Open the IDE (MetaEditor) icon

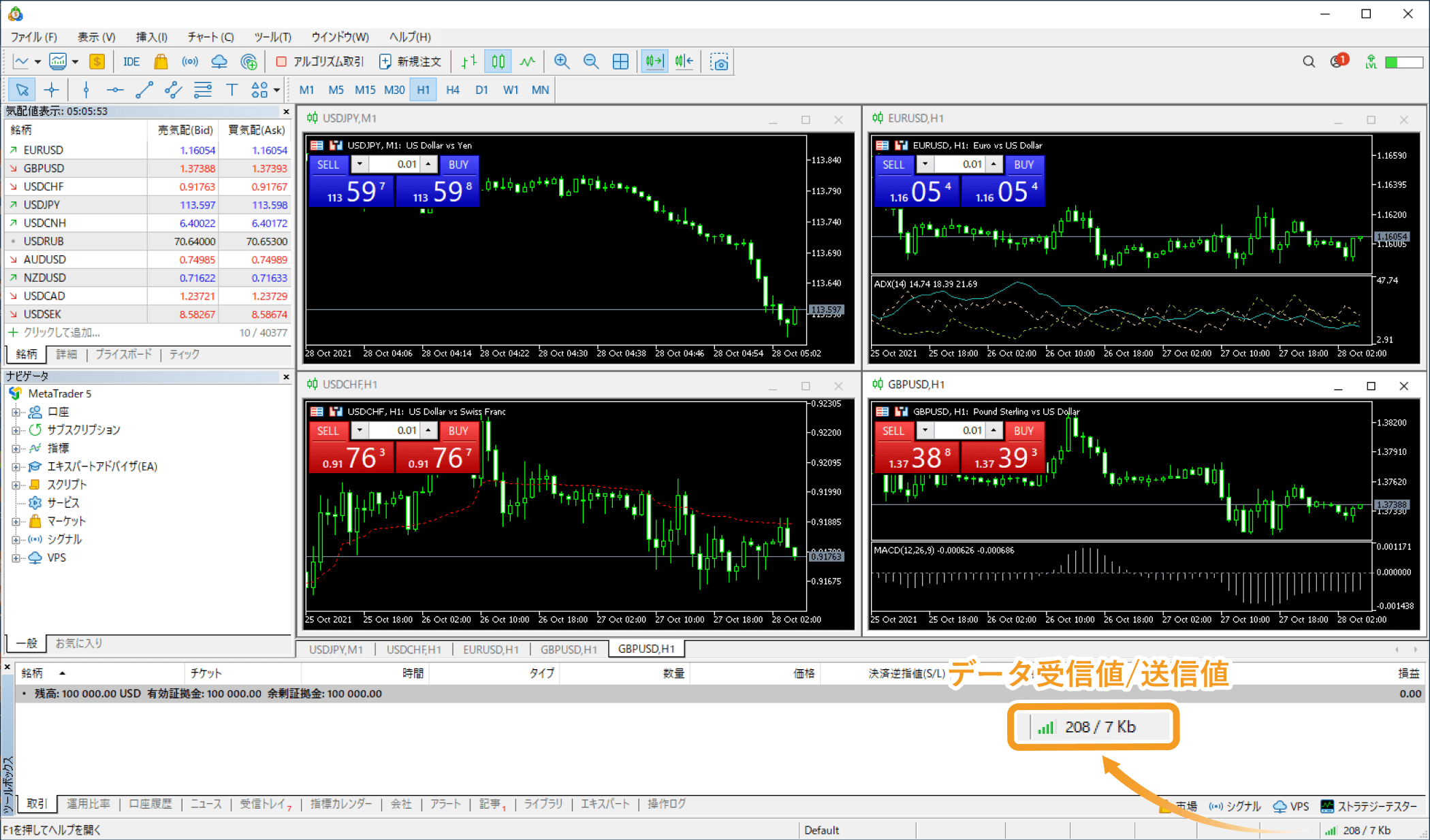[131, 62]
